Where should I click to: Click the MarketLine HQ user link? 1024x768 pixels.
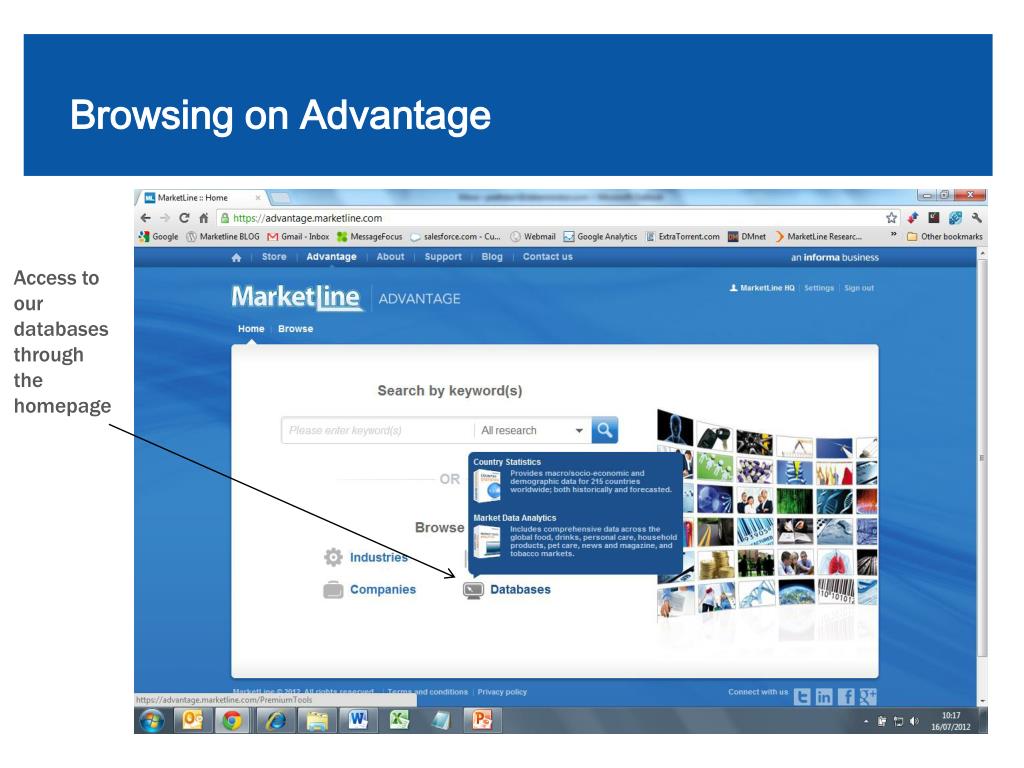[x=761, y=288]
